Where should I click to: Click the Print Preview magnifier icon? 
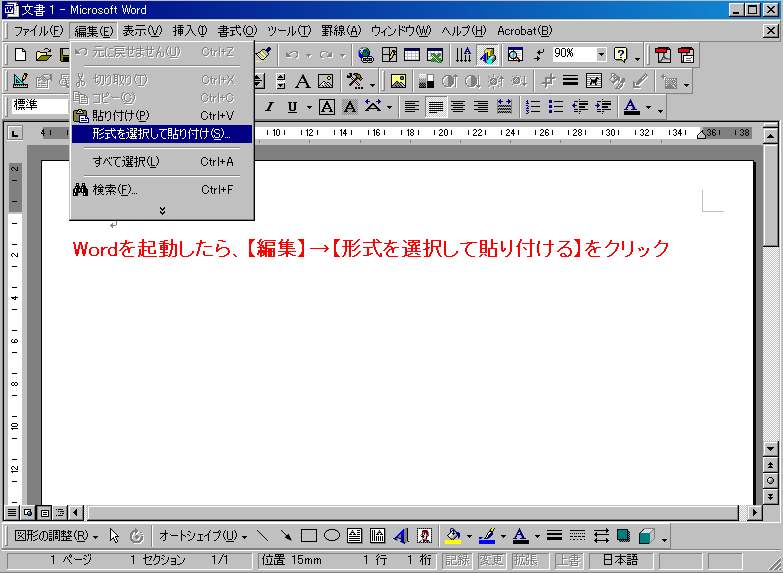point(515,54)
